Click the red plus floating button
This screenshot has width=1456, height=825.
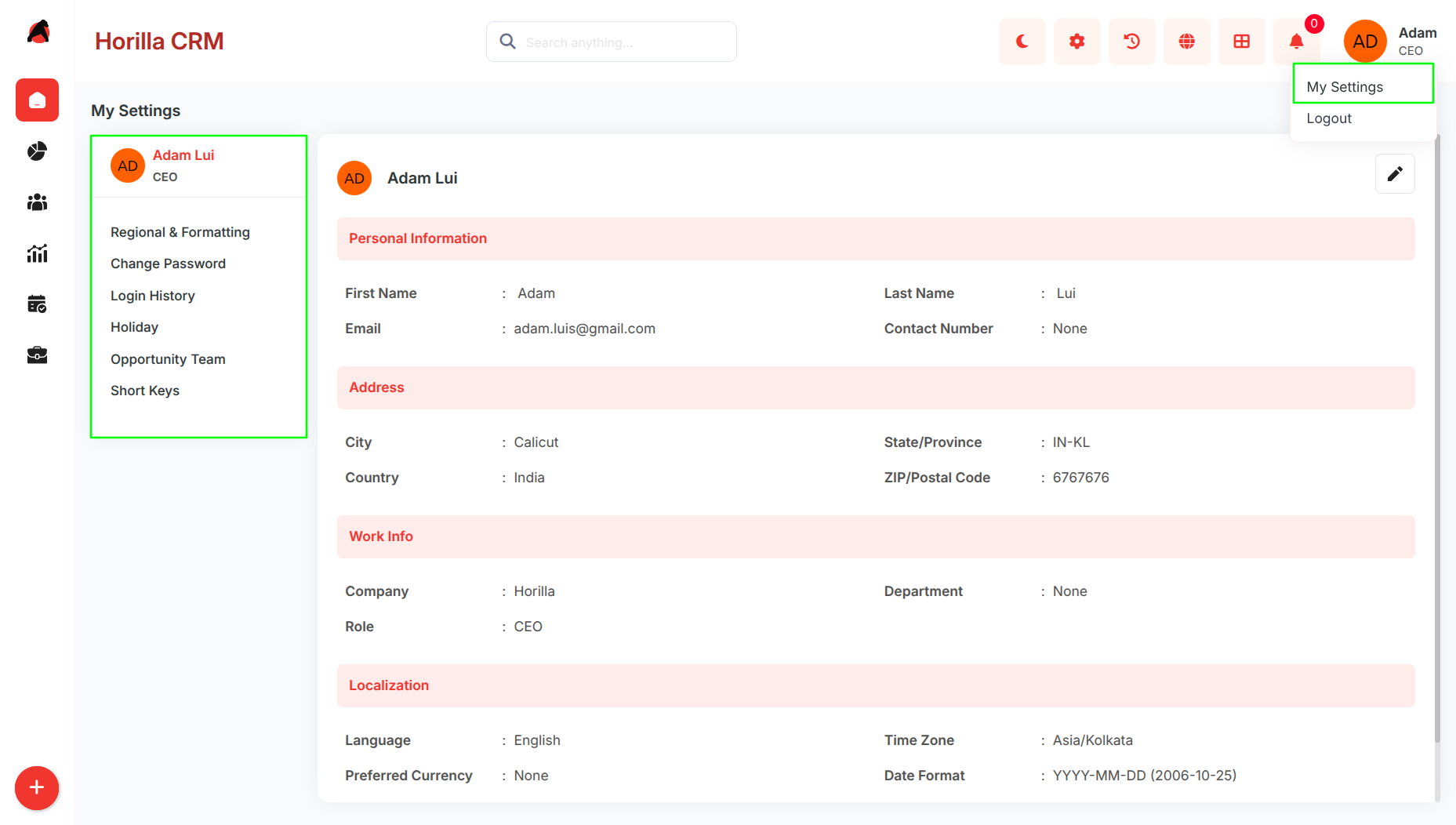[37, 788]
